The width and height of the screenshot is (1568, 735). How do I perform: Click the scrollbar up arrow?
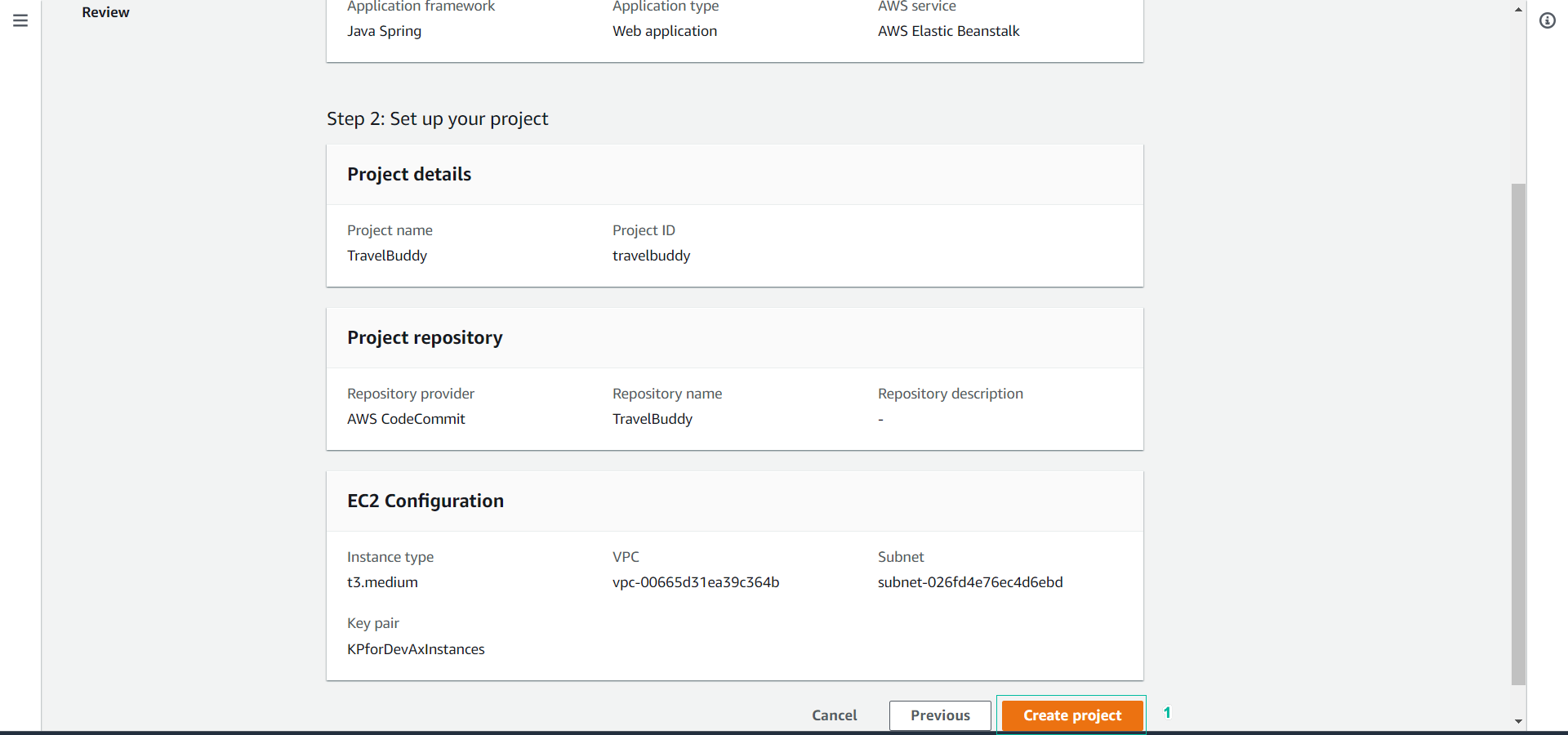pos(1518,10)
